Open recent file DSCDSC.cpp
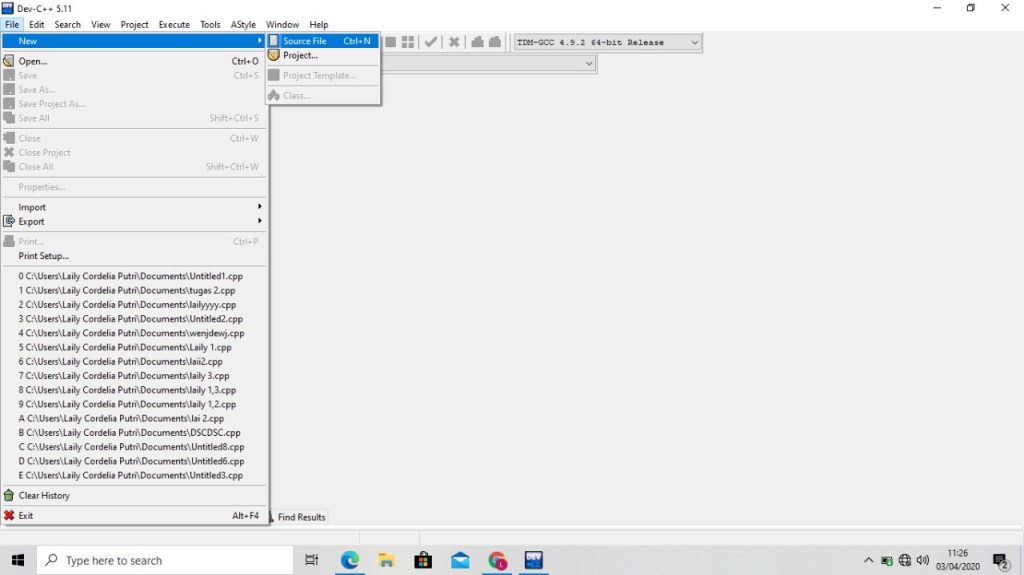This screenshot has width=1024, height=575. pyautogui.click(x=130, y=433)
